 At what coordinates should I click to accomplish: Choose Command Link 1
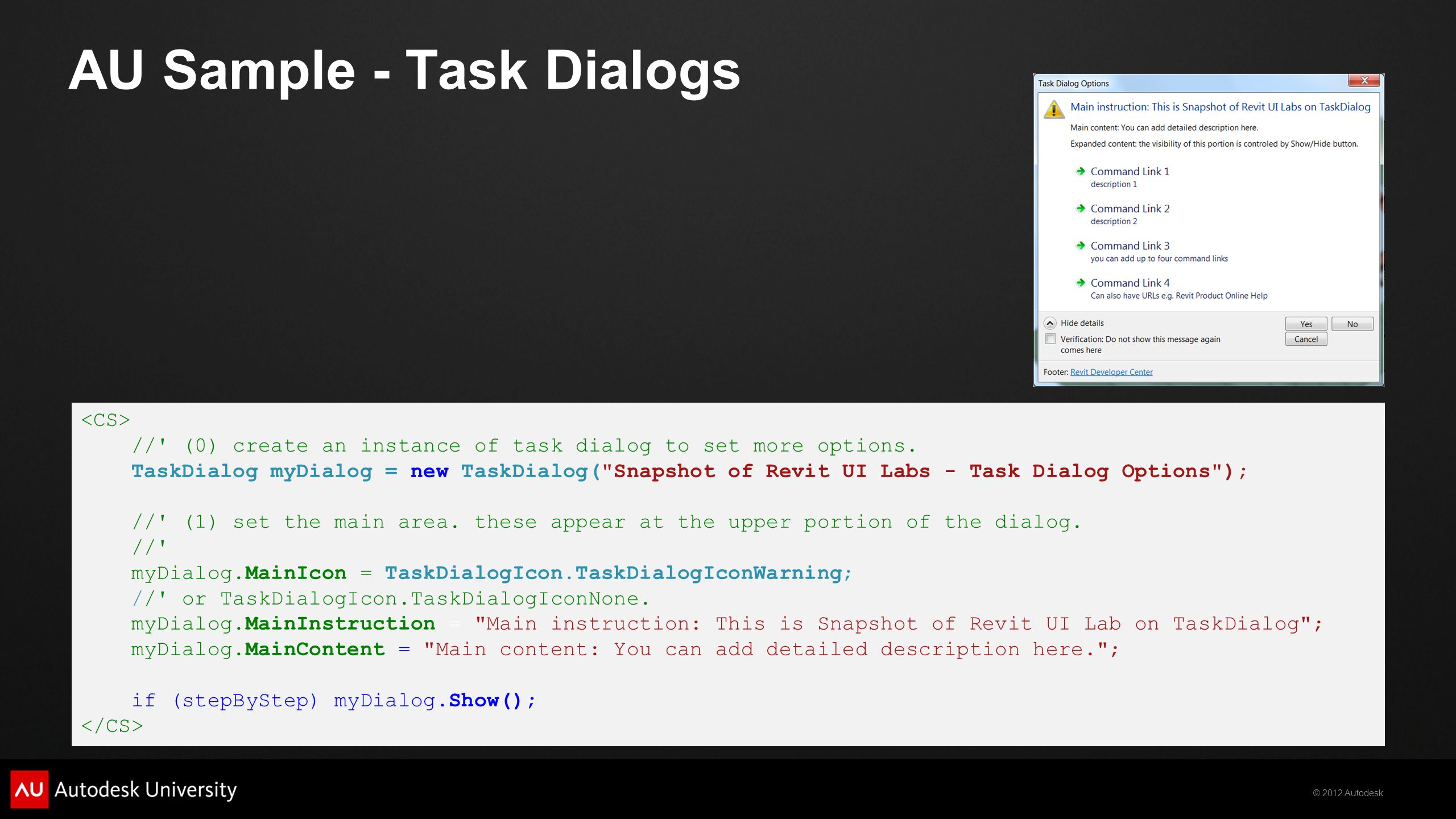click(1130, 171)
